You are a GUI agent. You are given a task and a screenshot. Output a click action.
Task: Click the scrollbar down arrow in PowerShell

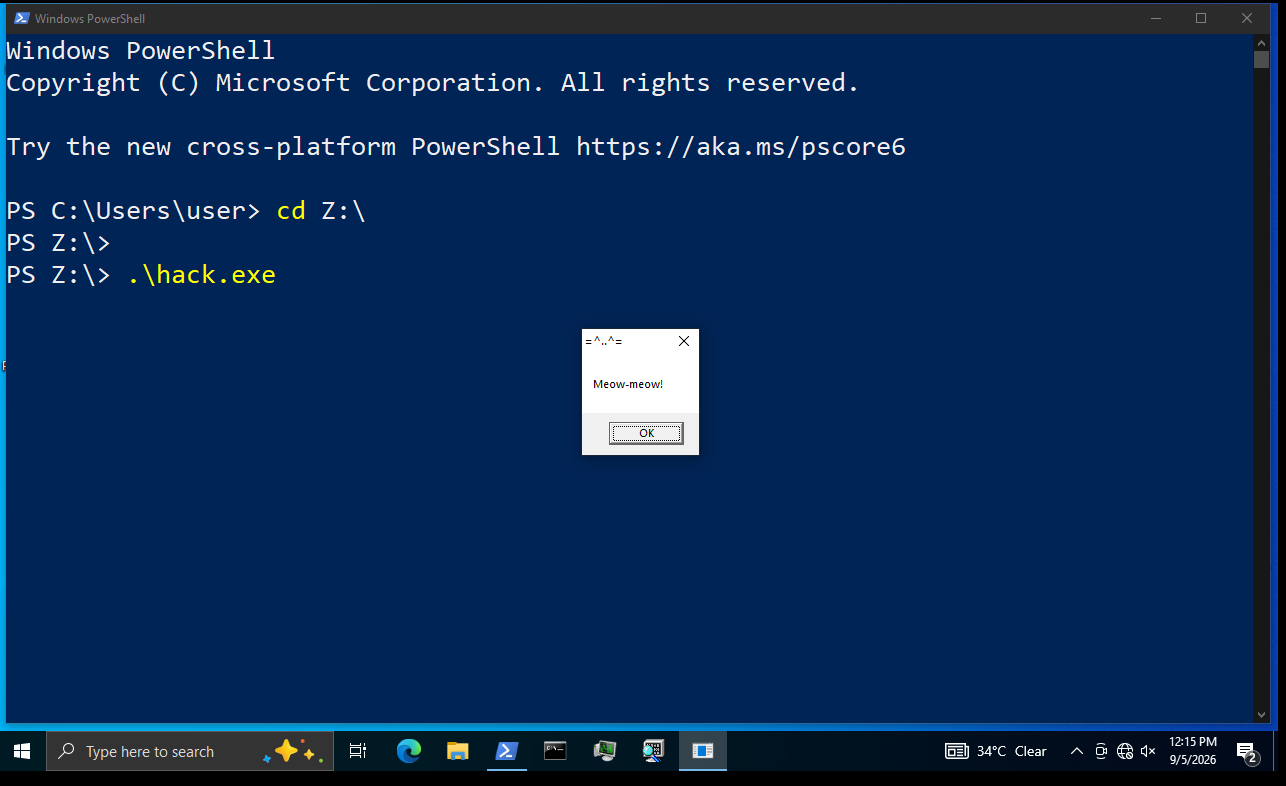click(x=1261, y=714)
